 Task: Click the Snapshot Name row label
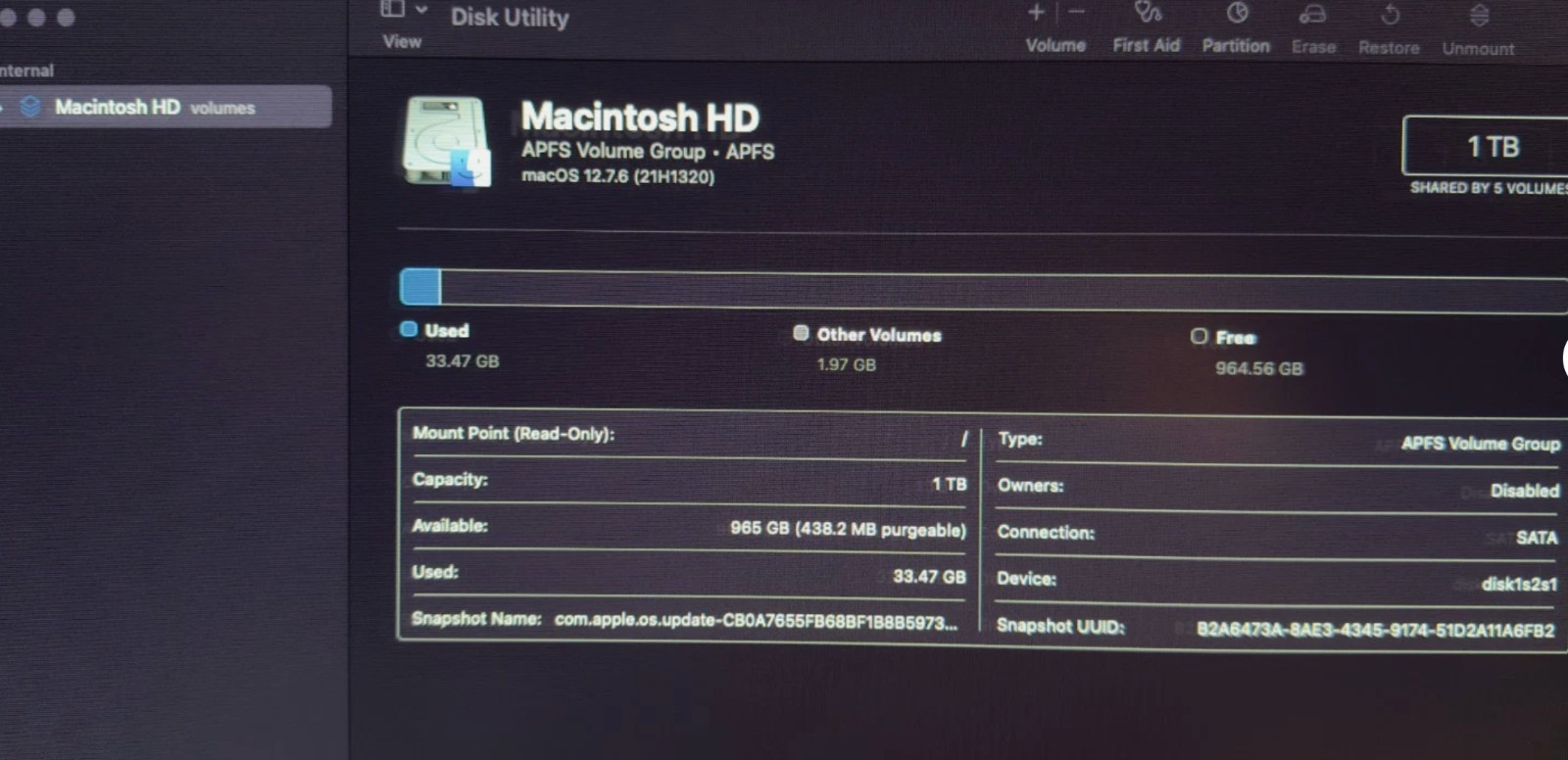[x=476, y=618]
